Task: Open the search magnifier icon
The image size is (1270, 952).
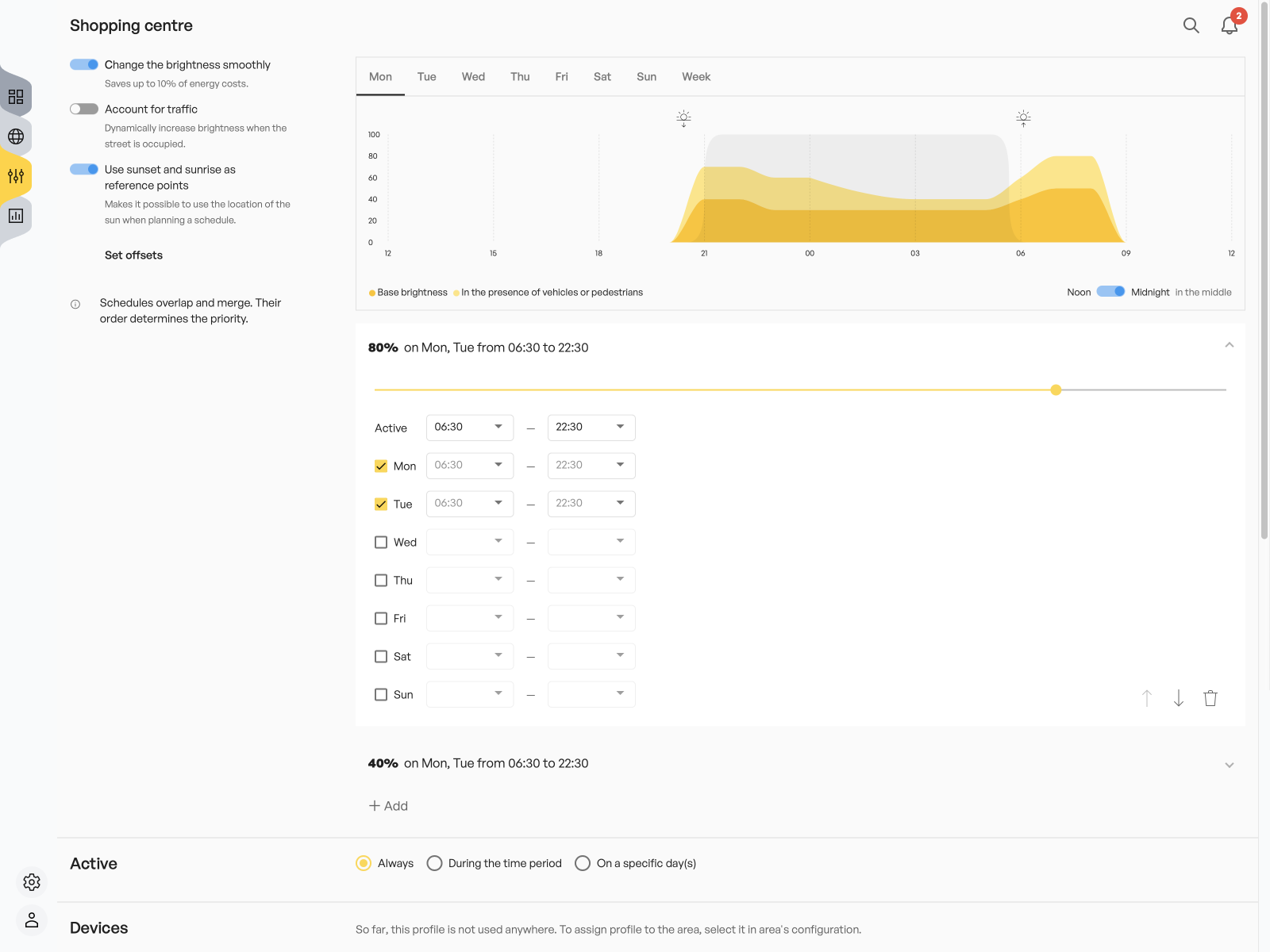Action: 1191,25
